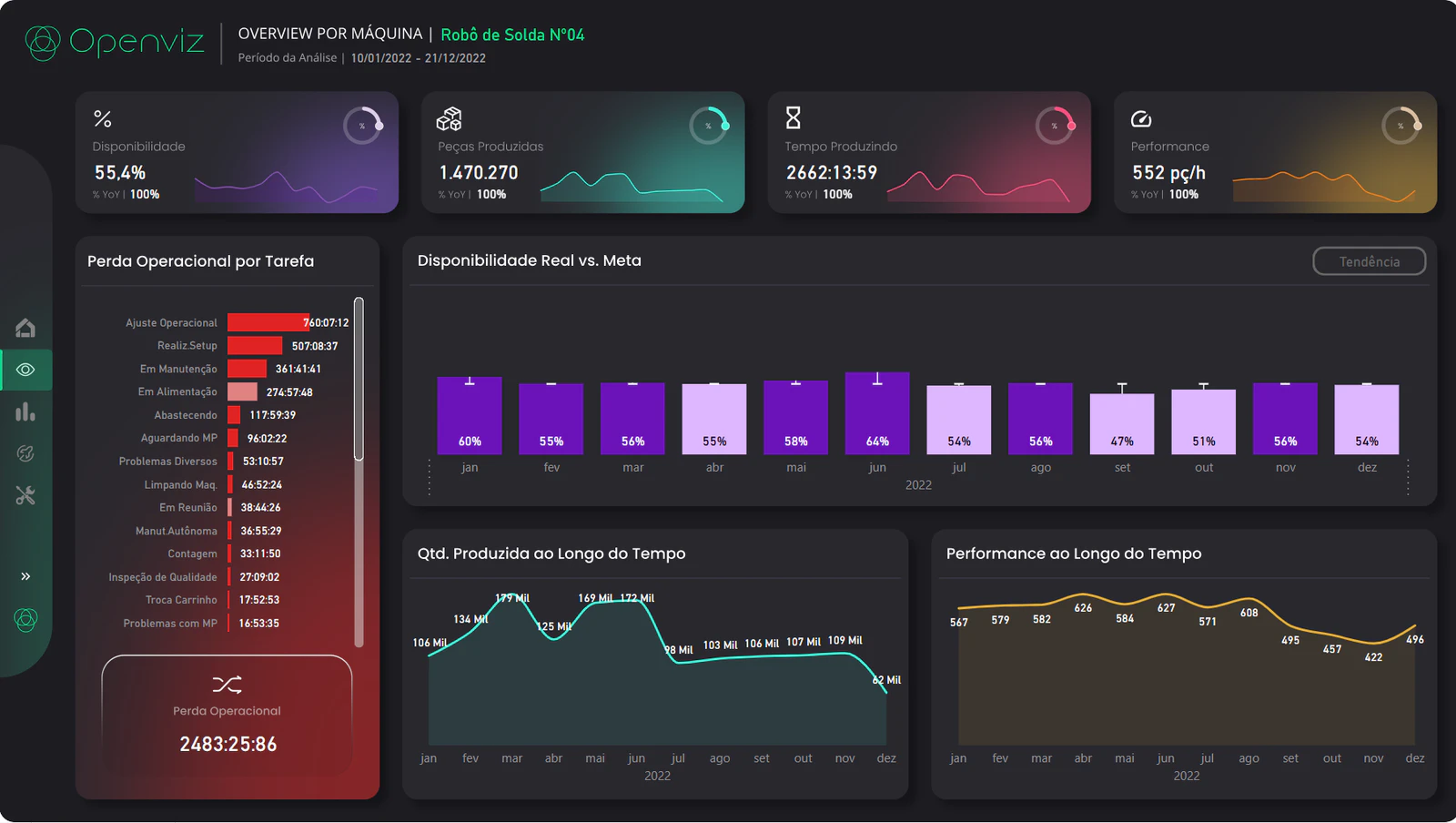Click the Robô de Solda N°04 title
Image resolution: width=1456 pixels, height=823 pixels.
click(x=512, y=35)
